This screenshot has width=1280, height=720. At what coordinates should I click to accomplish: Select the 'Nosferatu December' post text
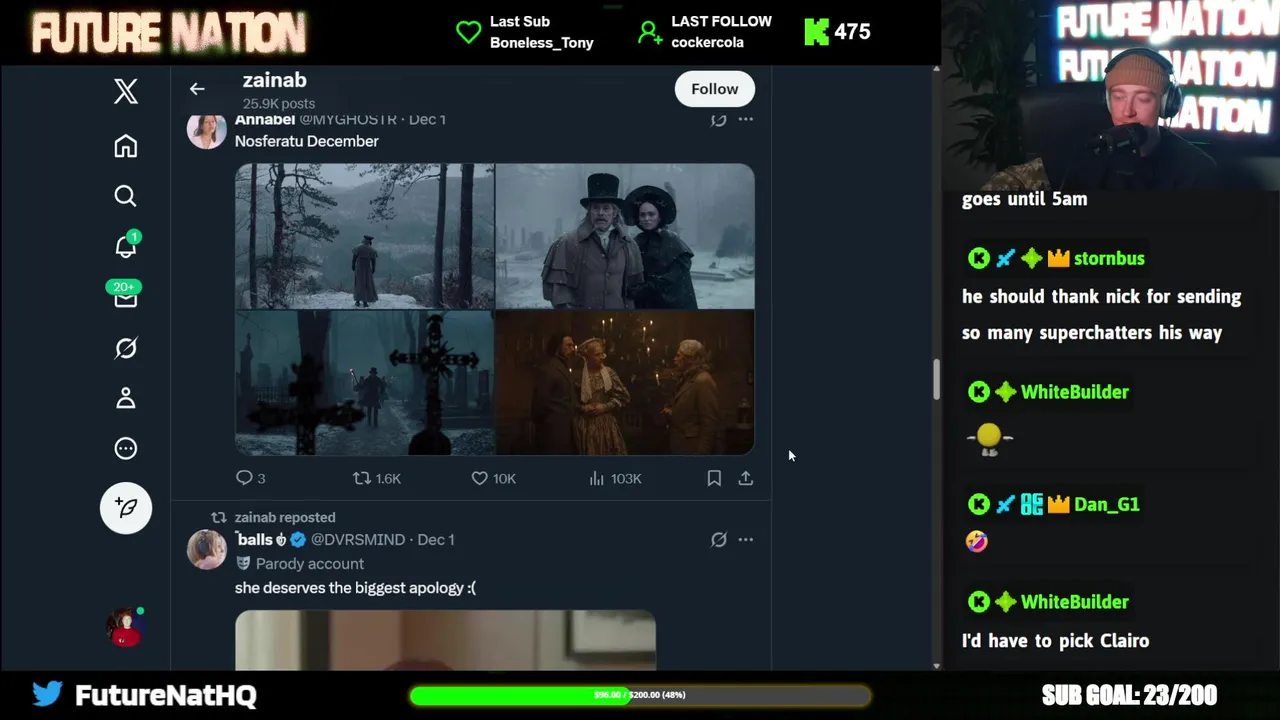tap(306, 141)
